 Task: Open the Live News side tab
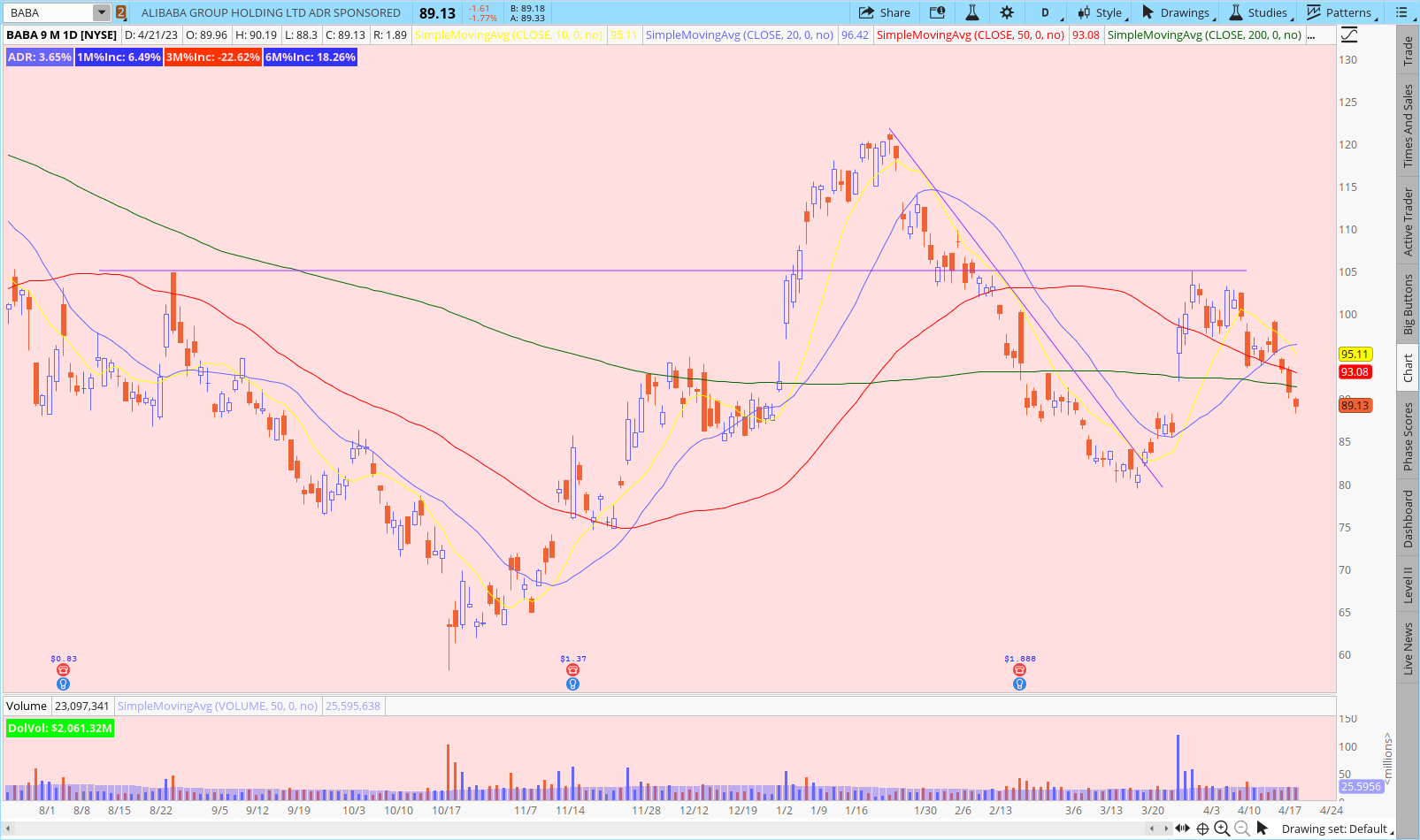pyautogui.click(x=1408, y=648)
